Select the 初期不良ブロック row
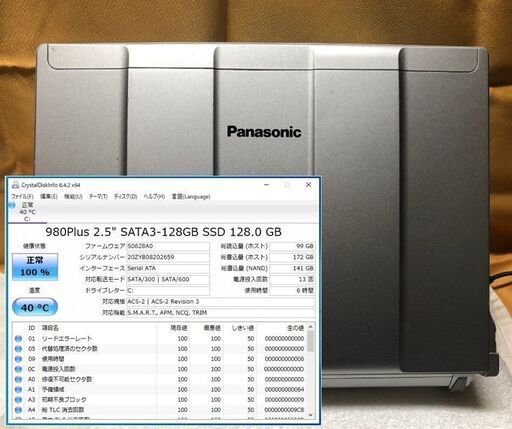The height and width of the screenshot is (429, 512). pyautogui.click(x=159, y=400)
